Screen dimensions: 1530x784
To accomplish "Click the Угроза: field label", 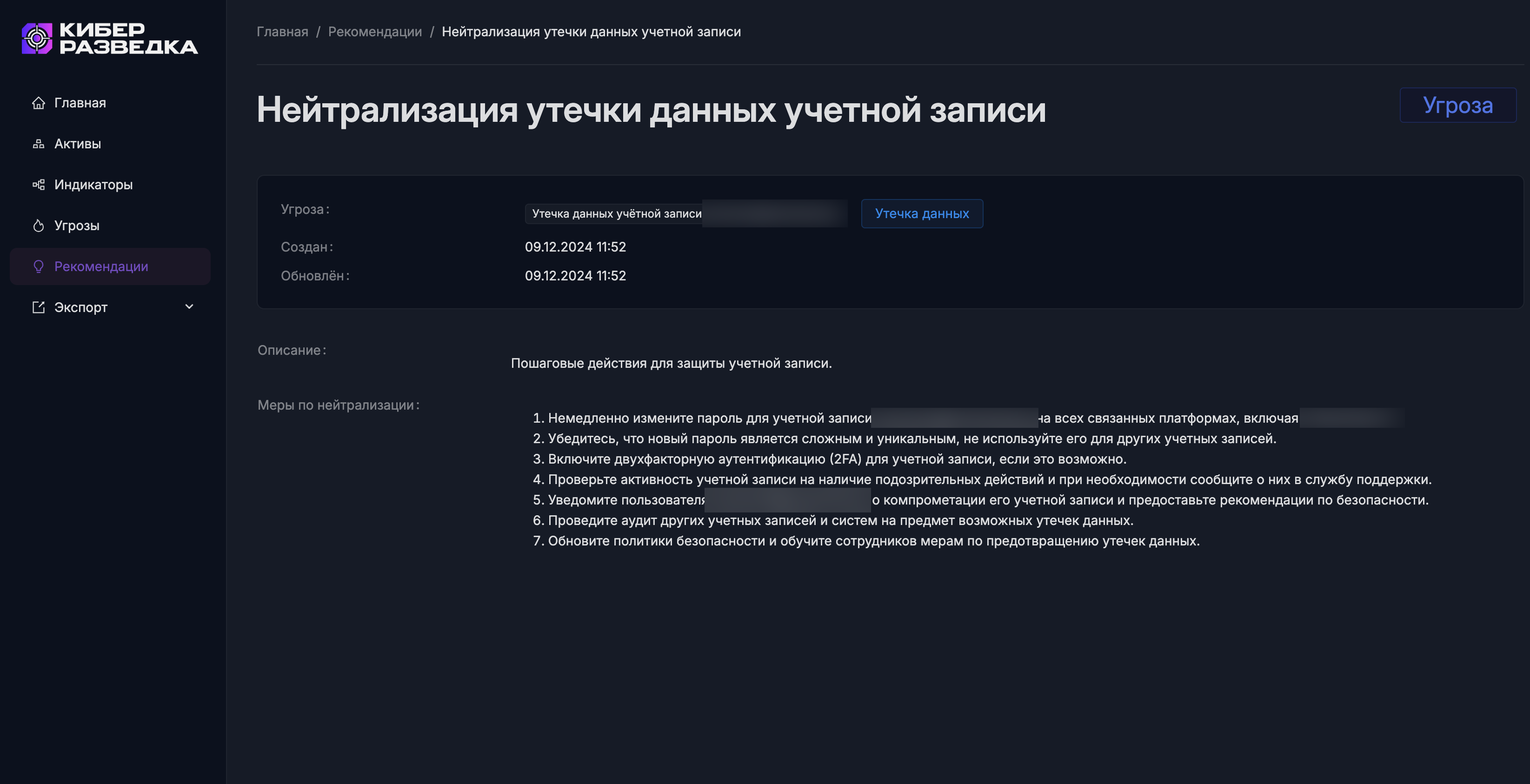I will (x=305, y=209).
